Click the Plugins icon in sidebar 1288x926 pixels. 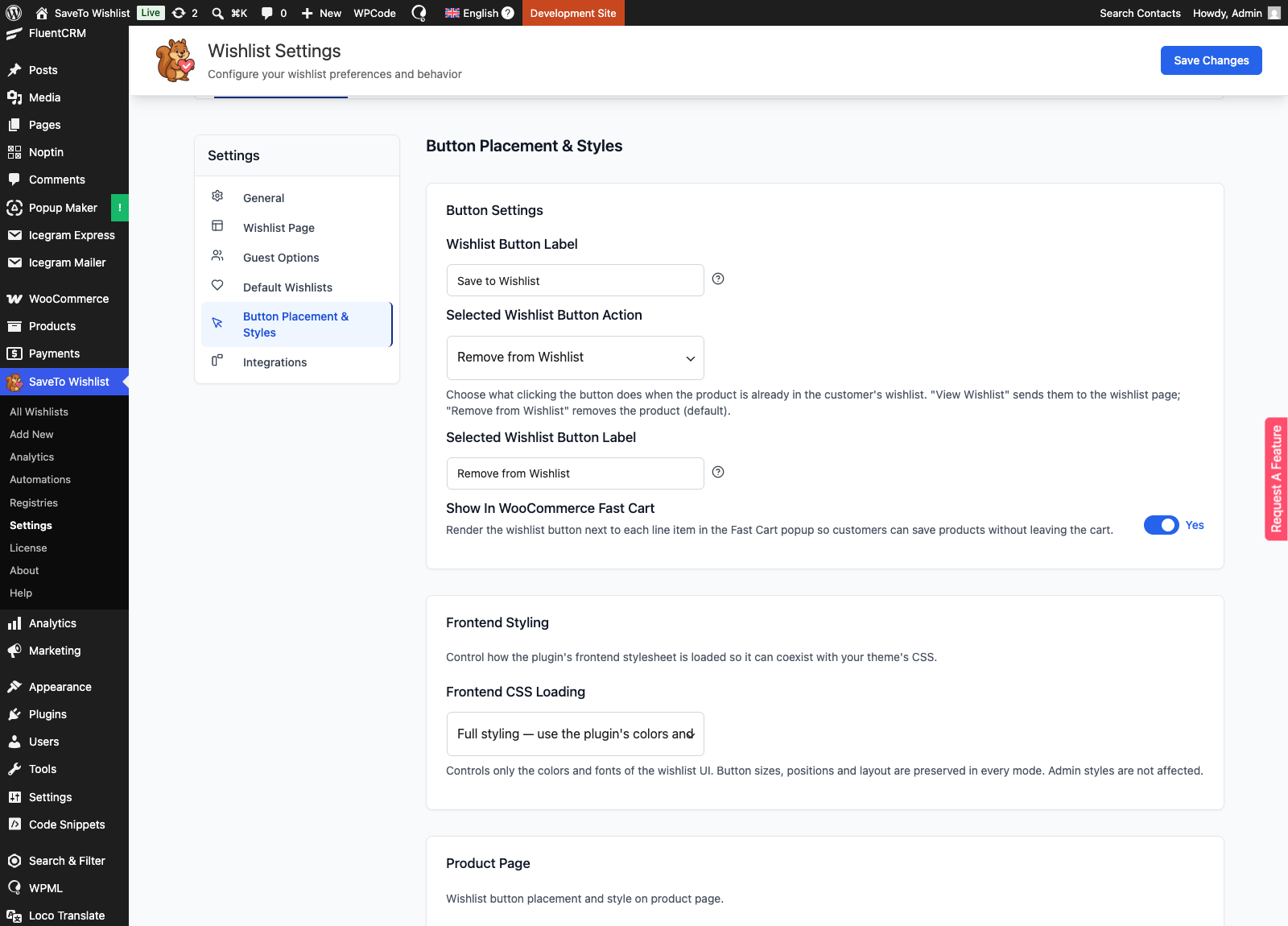pyautogui.click(x=14, y=714)
